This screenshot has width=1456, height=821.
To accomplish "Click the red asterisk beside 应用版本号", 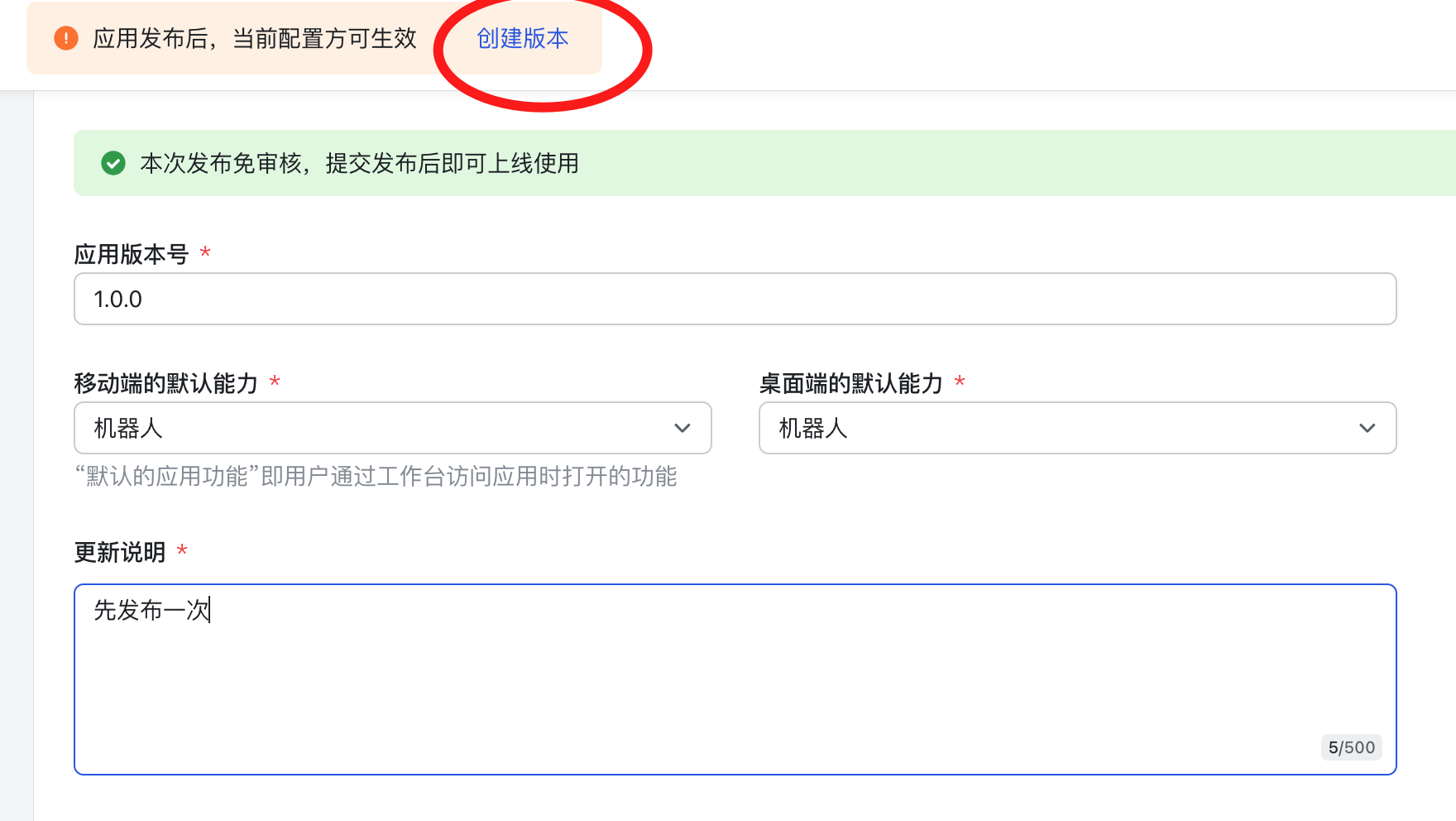I will [205, 252].
